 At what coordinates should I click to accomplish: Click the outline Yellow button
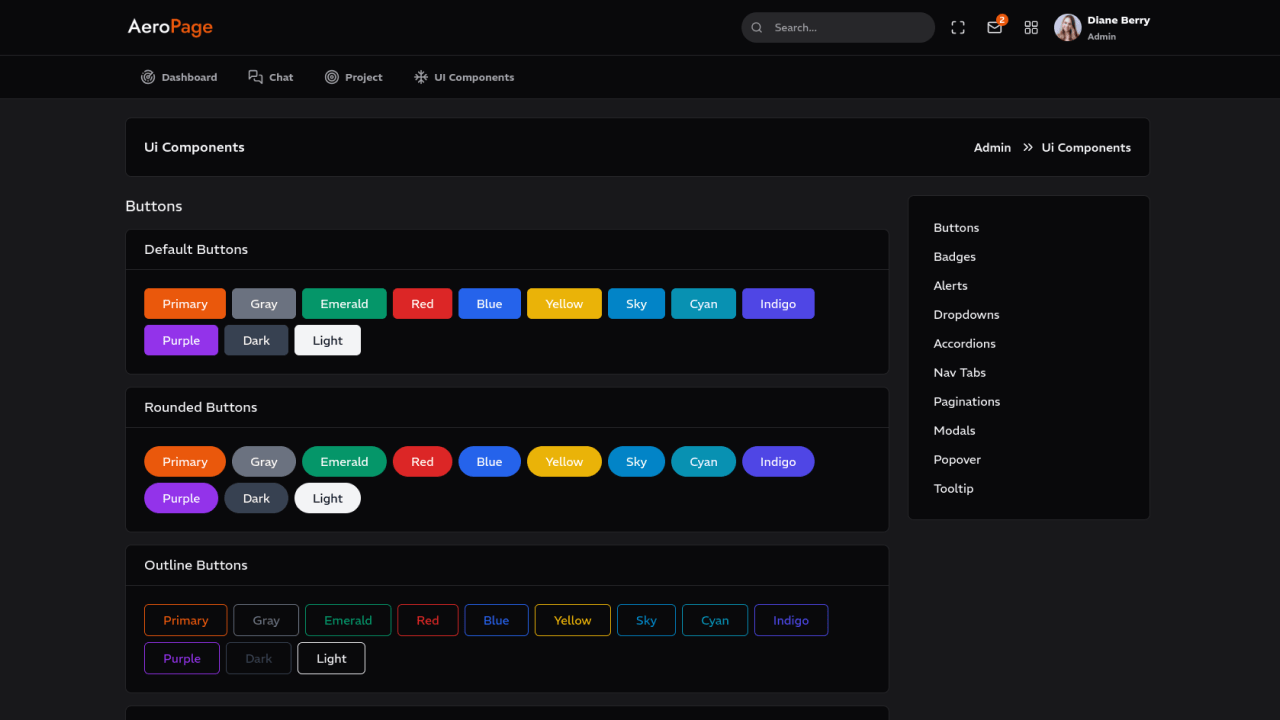pyautogui.click(x=572, y=620)
